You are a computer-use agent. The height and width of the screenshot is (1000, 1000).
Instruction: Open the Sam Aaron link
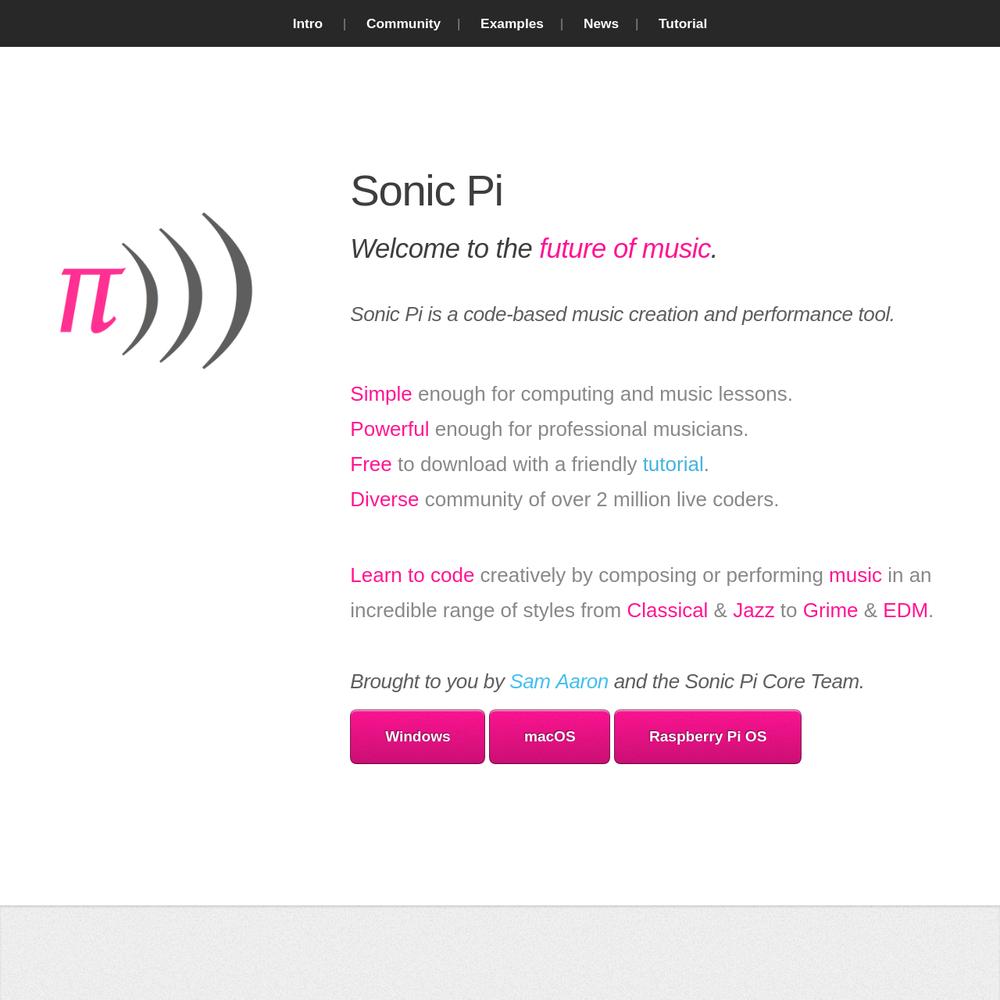[559, 681]
